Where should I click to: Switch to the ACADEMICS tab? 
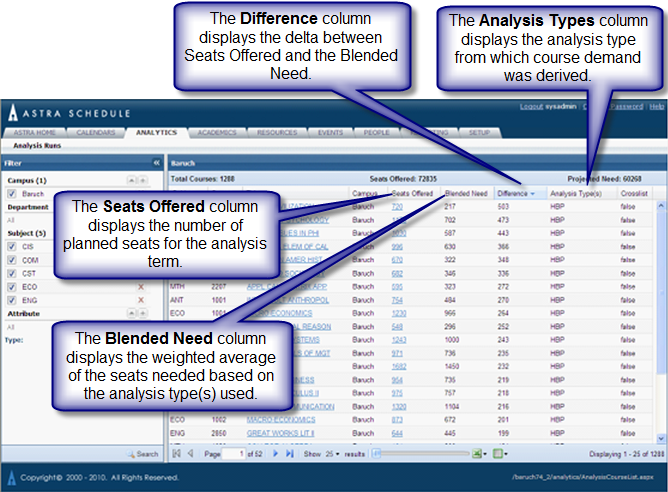(x=217, y=132)
